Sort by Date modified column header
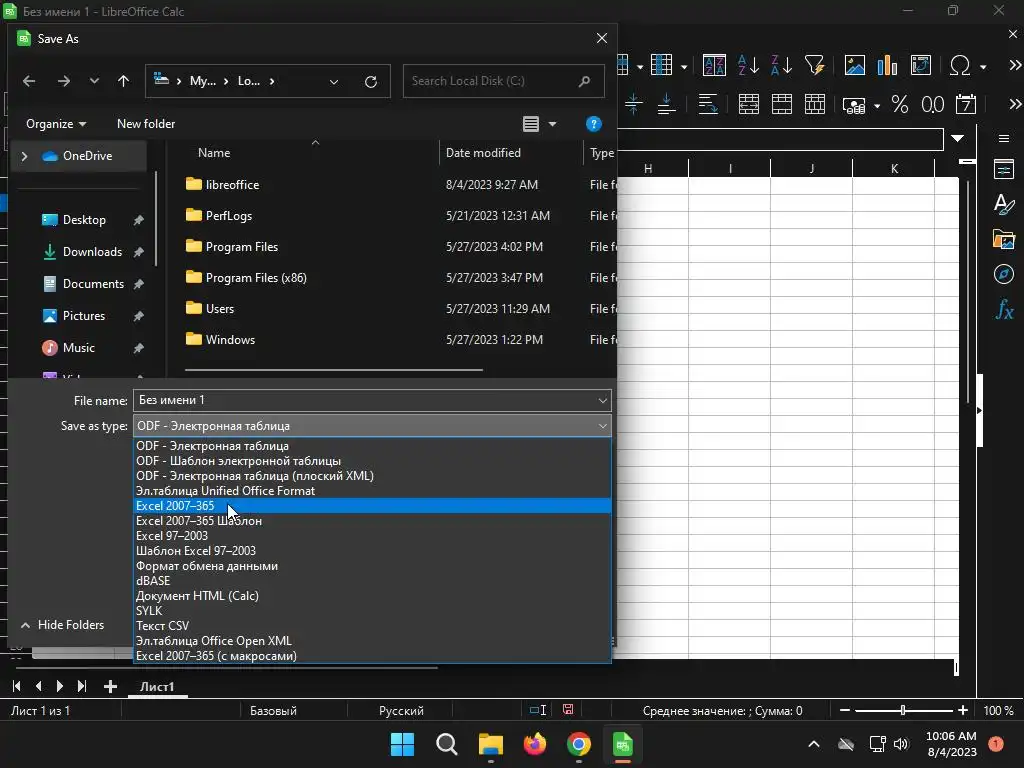This screenshot has width=1024, height=768. (483, 153)
